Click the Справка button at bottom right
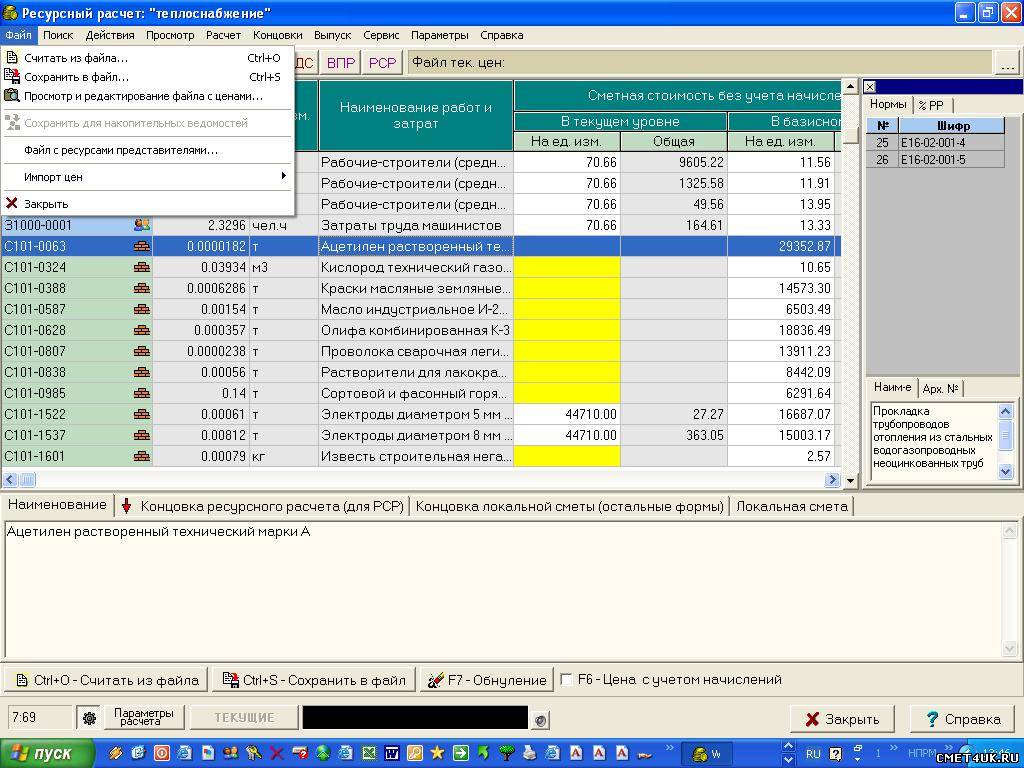Viewport: 1024px width, 768px height. pyautogui.click(x=962, y=719)
